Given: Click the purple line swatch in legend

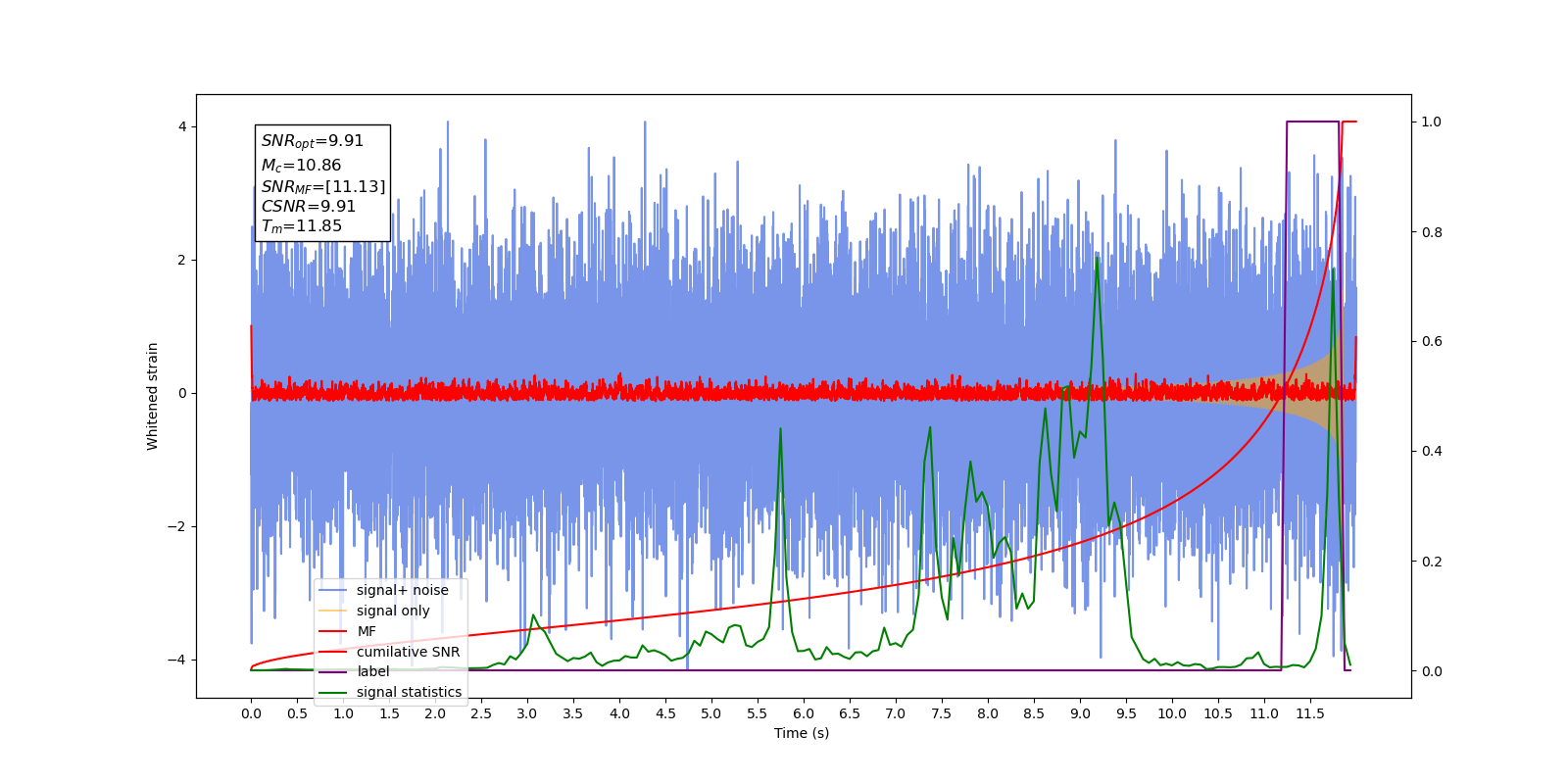Looking at the screenshot, I should [x=333, y=671].
